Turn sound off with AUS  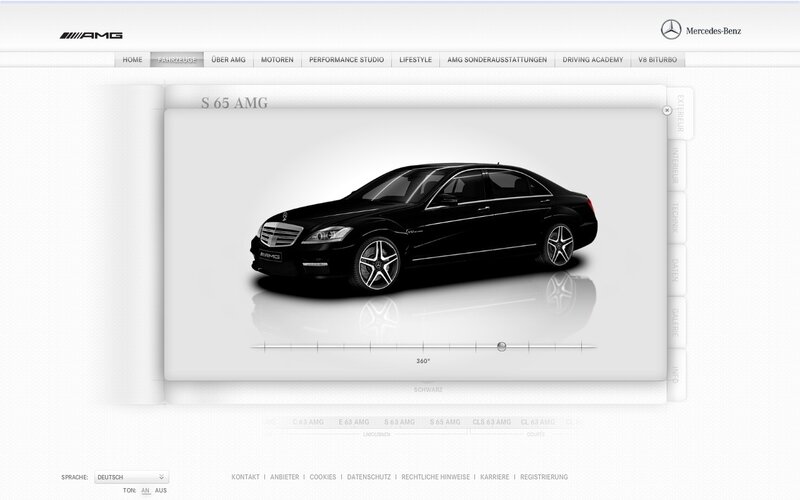pyautogui.click(x=161, y=490)
